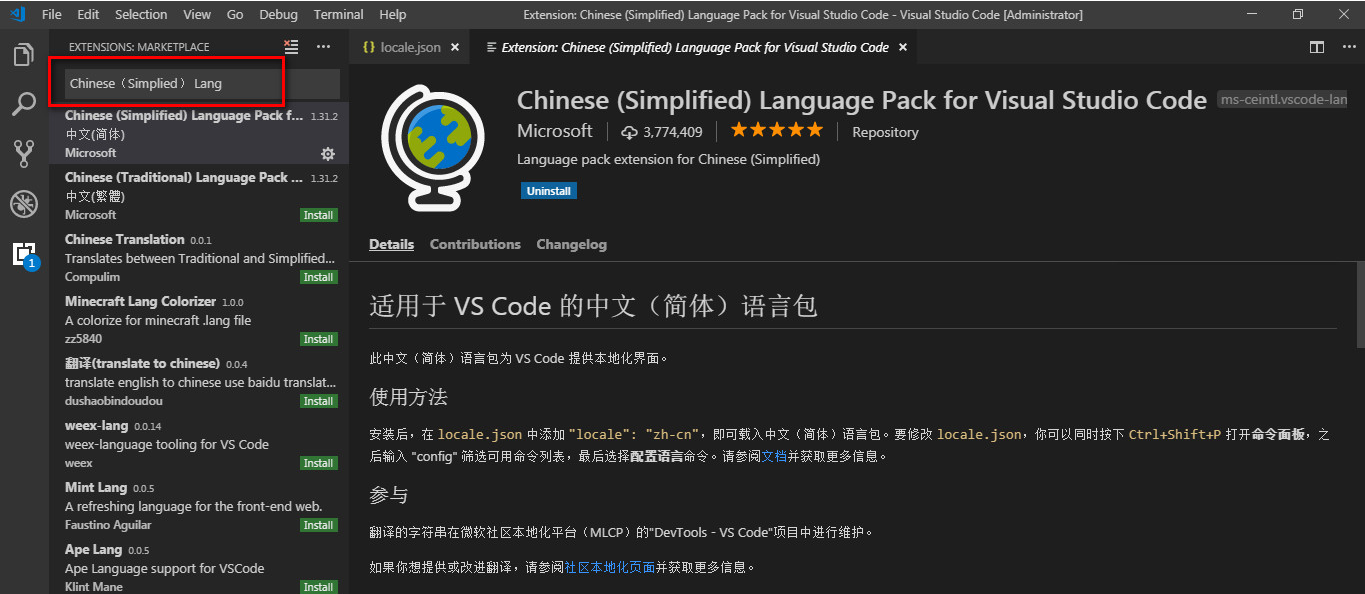
Task: Select the Contributions tab
Action: (x=475, y=244)
